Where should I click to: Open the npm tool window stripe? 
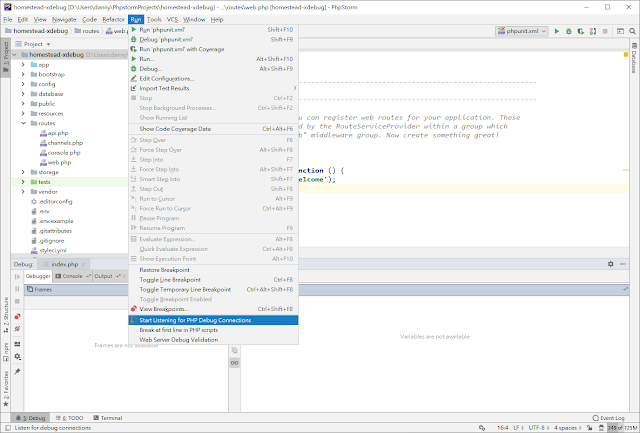[x=6, y=352]
